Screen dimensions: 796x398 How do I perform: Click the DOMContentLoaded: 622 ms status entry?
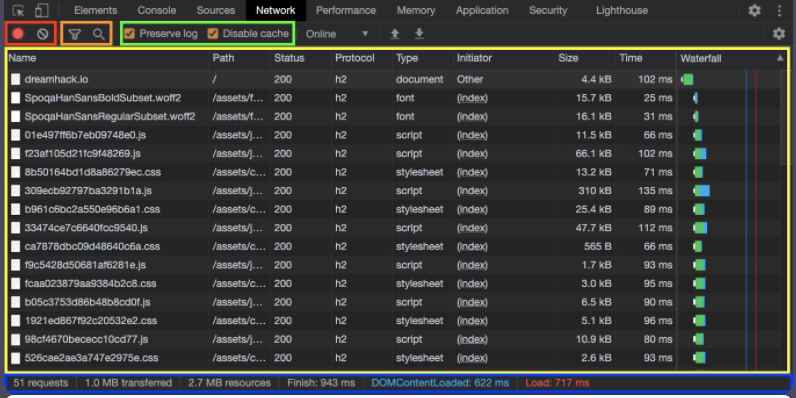pyautogui.click(x=440, y=383)
